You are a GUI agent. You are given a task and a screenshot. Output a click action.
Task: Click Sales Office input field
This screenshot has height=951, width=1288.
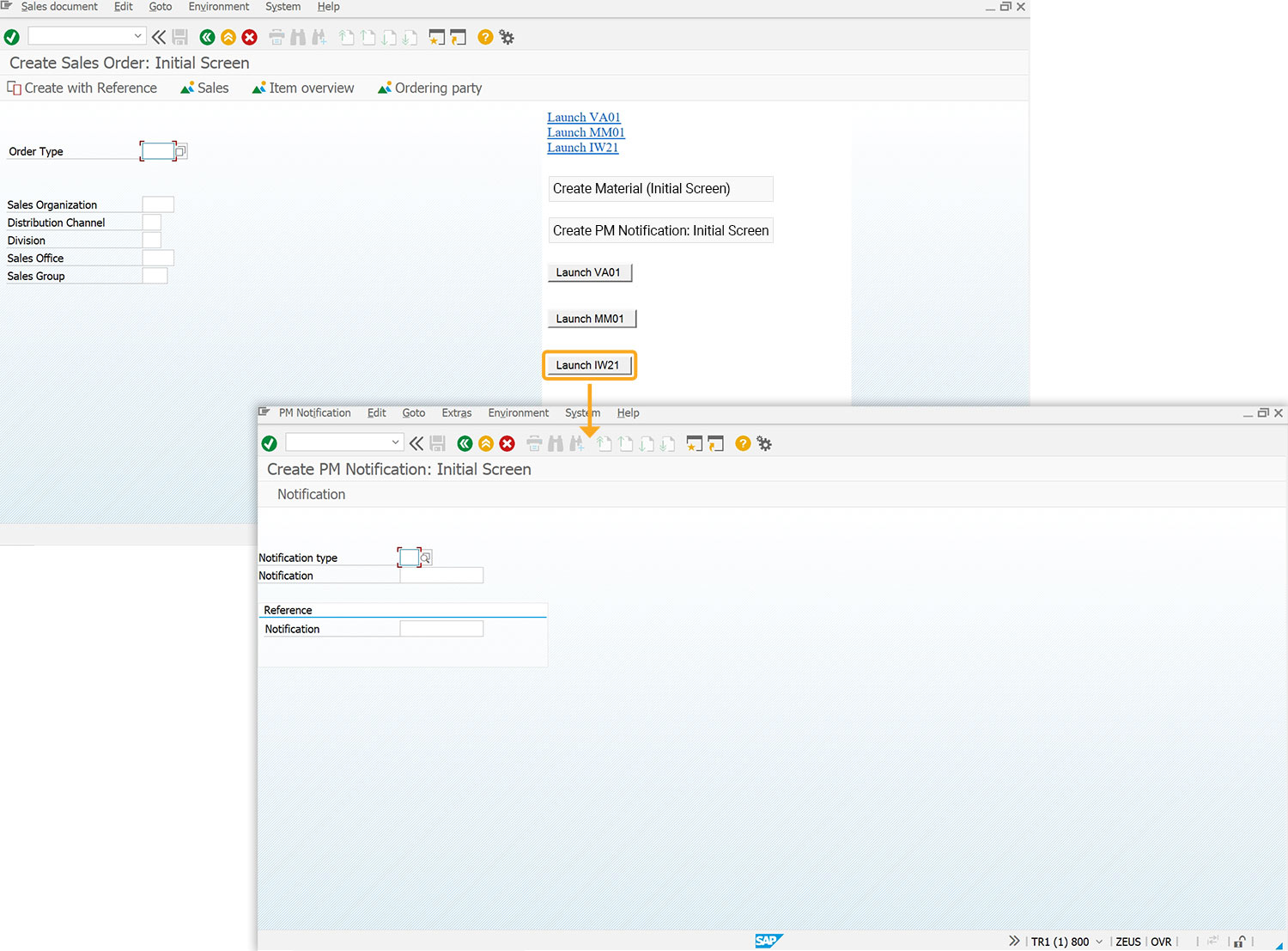pos(158,258)
